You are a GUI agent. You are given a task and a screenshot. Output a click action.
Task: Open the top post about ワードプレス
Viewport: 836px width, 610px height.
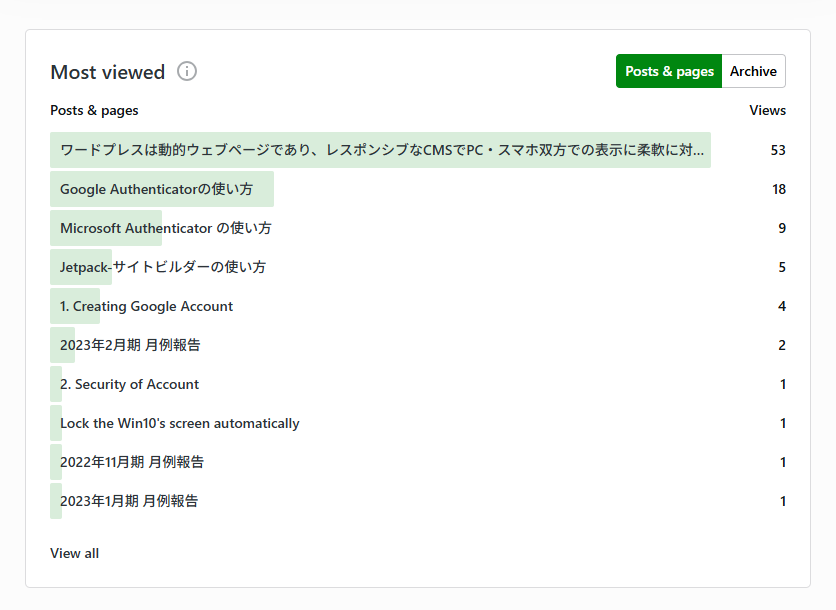pyautogui.click(x=381, y=150)
